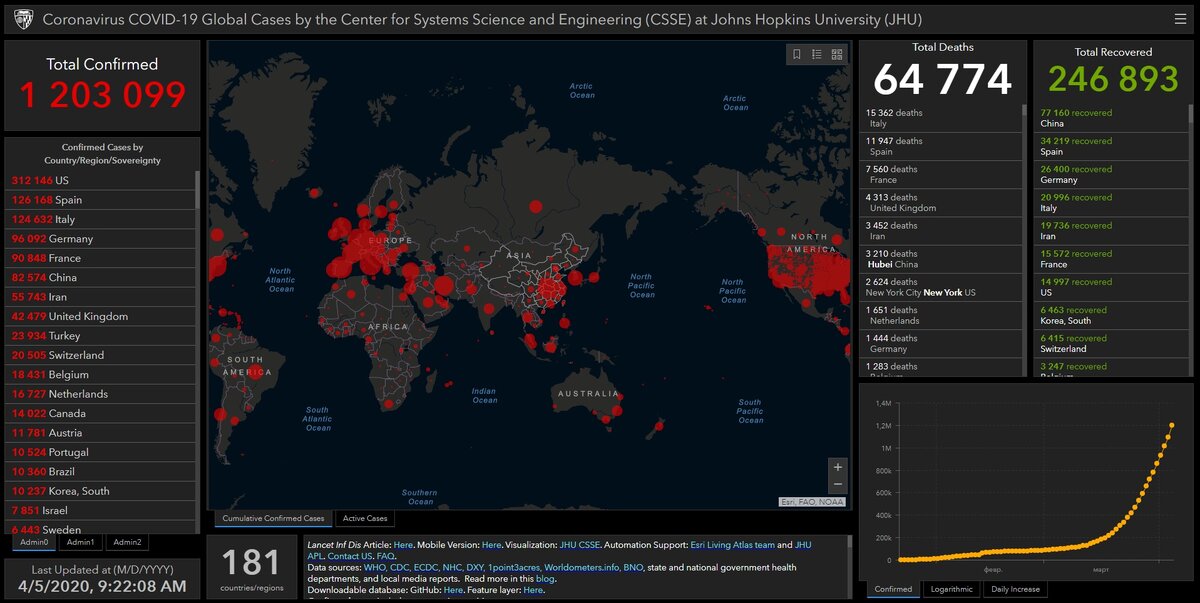Viewport: 1200px width, 603px height.
Task: Click the Esri, FAO, NOAA map attribution
Action: 814,502
